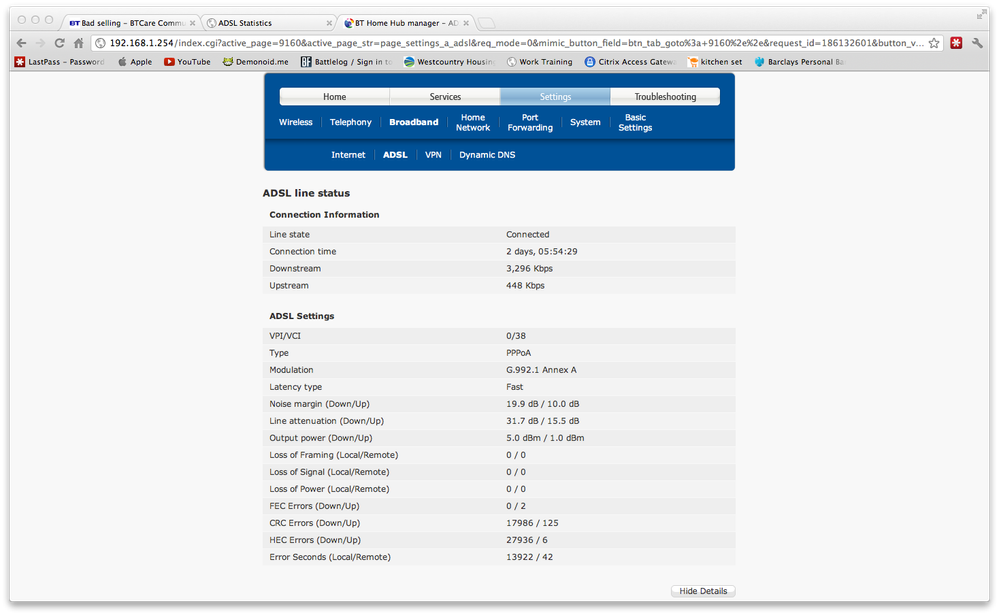The height and width of the screenshot is (615, 999).
Task: Open the Troubleshooting hub tab
Action: coord(665,97)
